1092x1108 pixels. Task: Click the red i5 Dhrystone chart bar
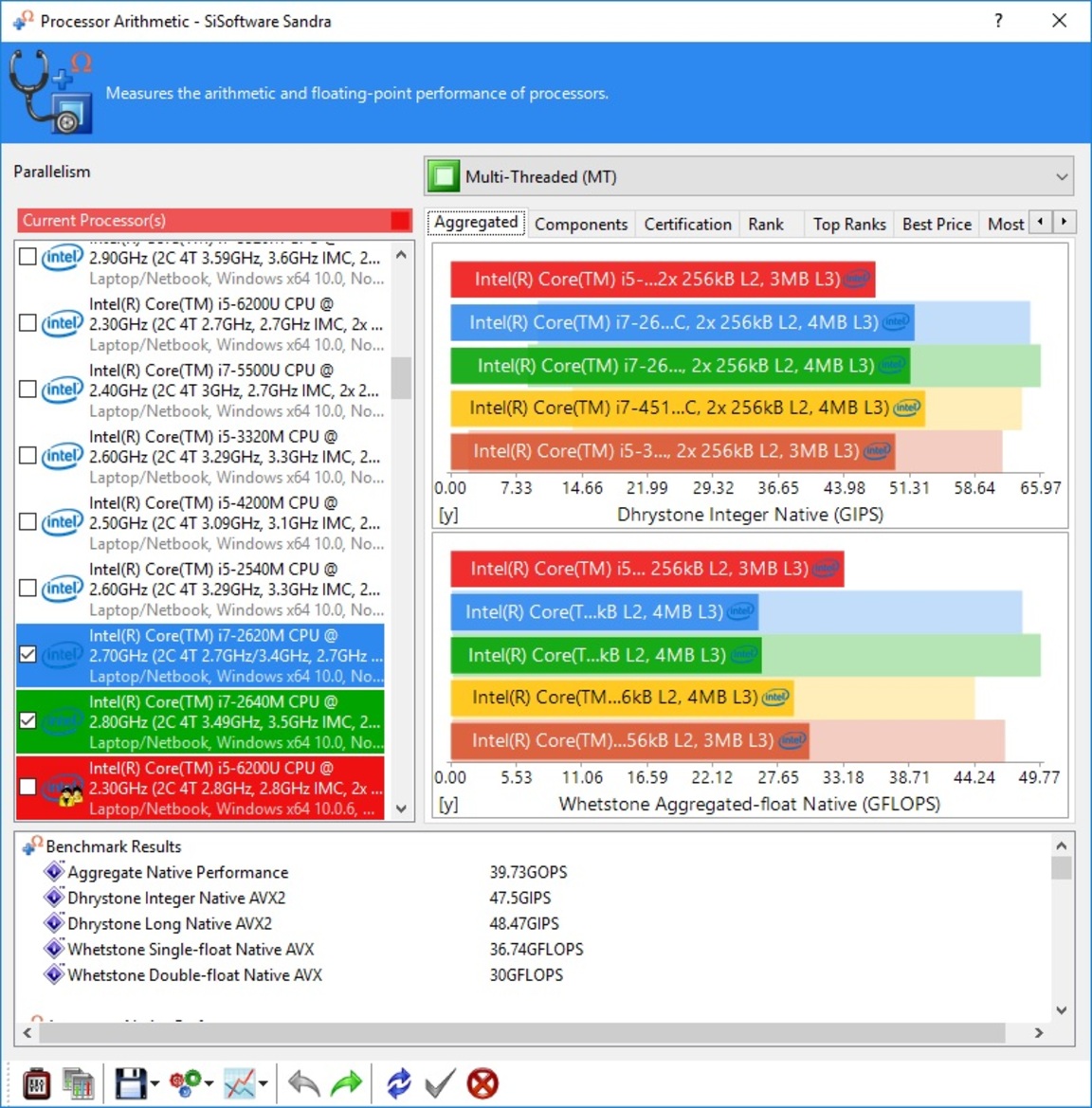(663, 279)
